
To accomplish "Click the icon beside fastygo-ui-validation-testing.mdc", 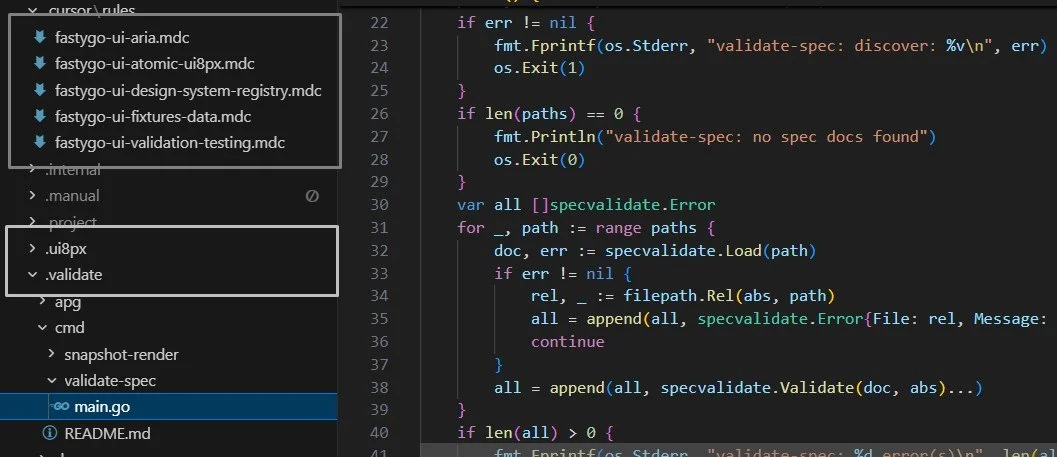I will pos(40,143).
